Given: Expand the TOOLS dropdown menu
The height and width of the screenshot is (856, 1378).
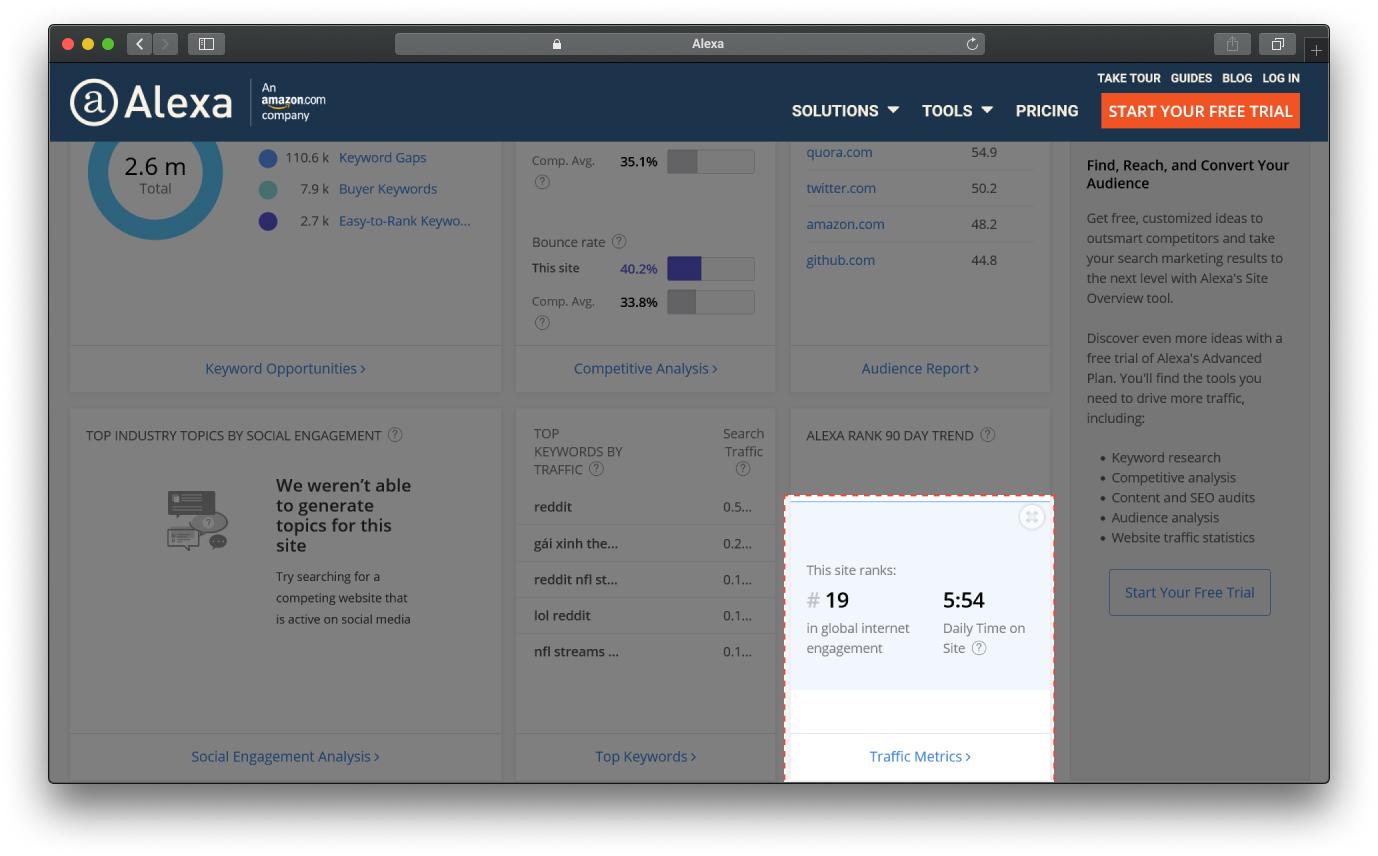Looking at the screenshot, I should [x=957, y=111].
